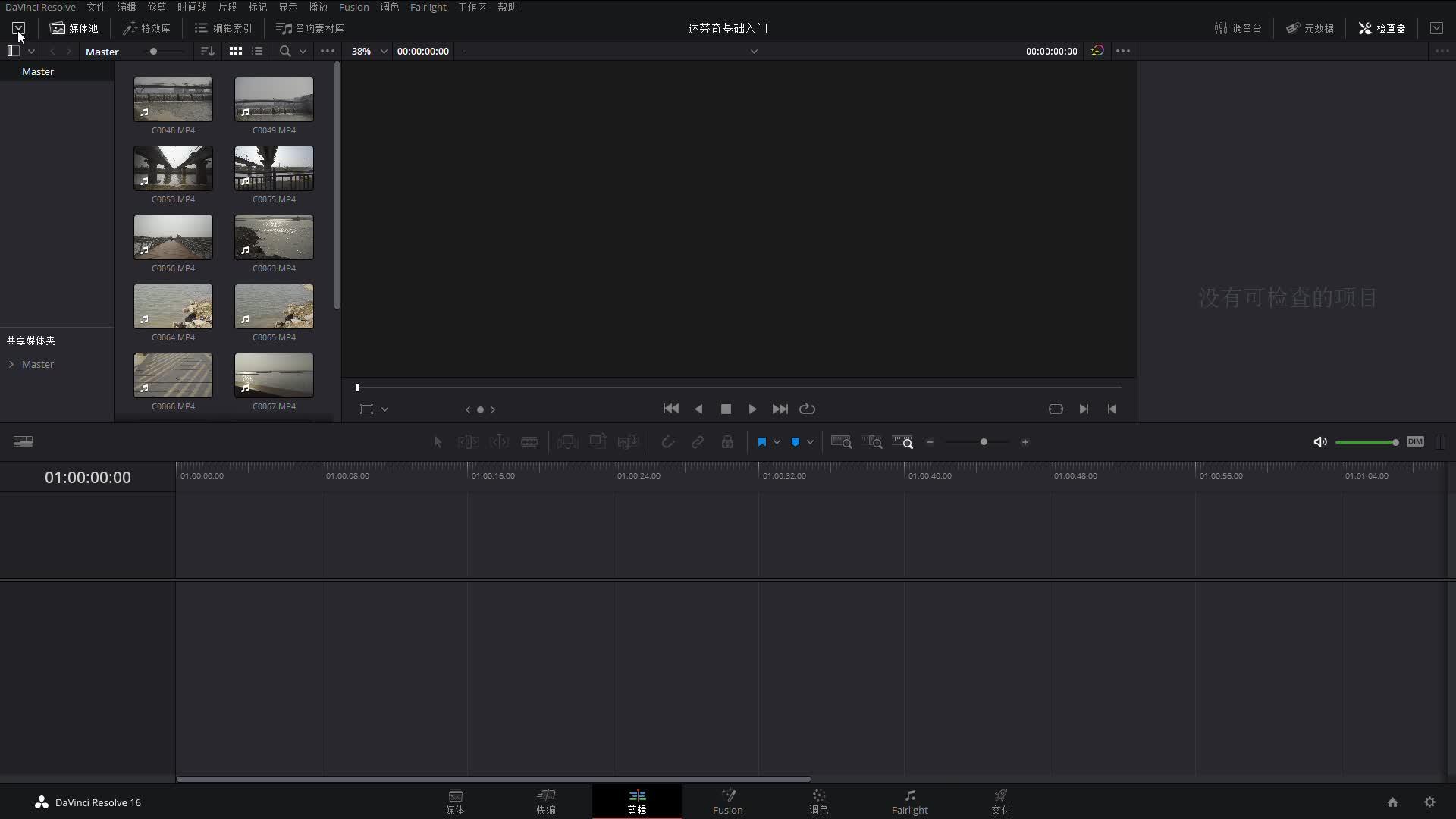This screenshot has width=1456, height=819.
Task: Open the flag color dropdown arrow
Action: coord(777,442)
